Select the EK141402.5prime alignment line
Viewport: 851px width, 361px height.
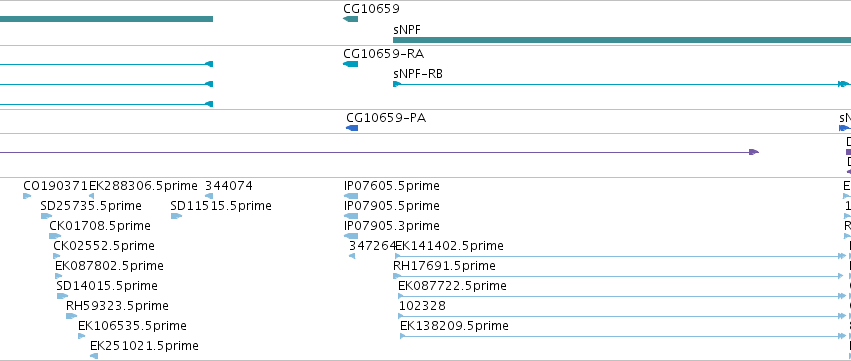(621, 256)
